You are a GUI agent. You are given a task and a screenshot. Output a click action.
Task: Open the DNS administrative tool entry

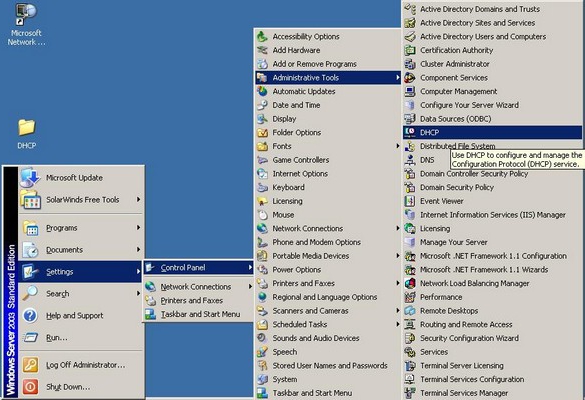point(426,160)
